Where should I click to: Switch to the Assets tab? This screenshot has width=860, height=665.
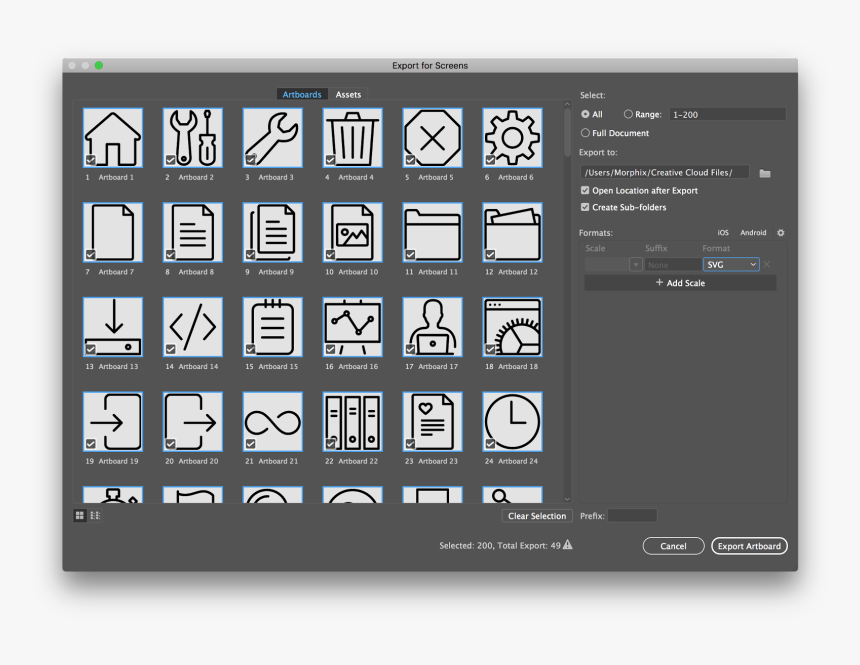pyautogui.click(x=348, y=95)
